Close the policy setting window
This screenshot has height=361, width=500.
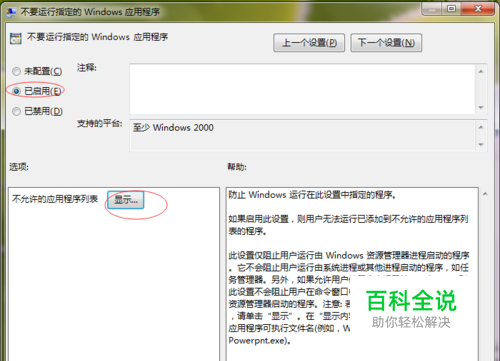pyautogui.click(x=478, y=9)
